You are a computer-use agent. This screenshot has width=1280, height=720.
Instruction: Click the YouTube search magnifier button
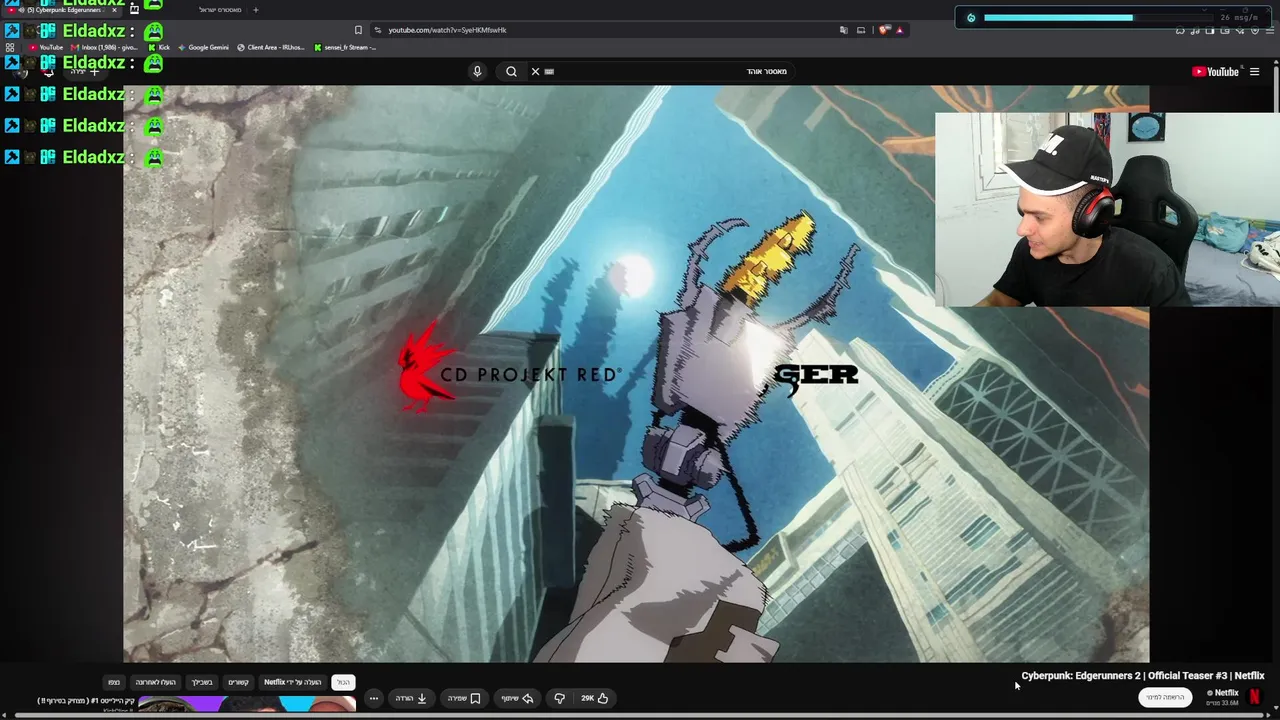click(x=511, y=71)
